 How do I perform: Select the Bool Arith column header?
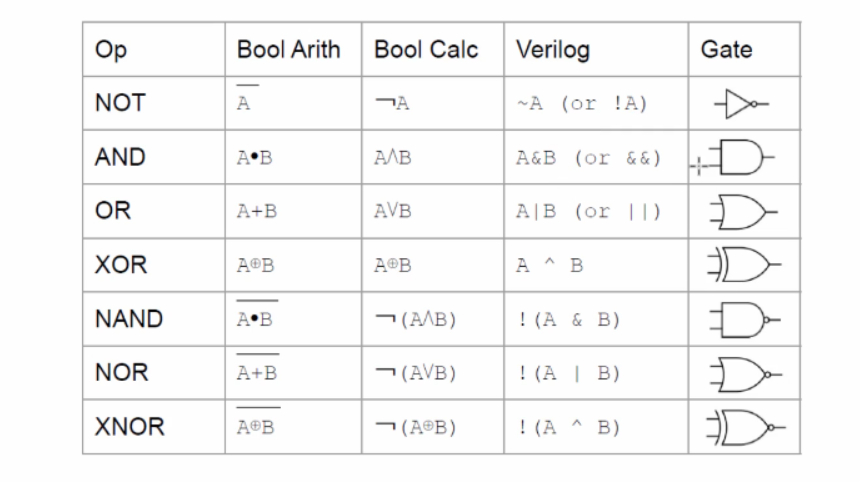tap(288, 50)
